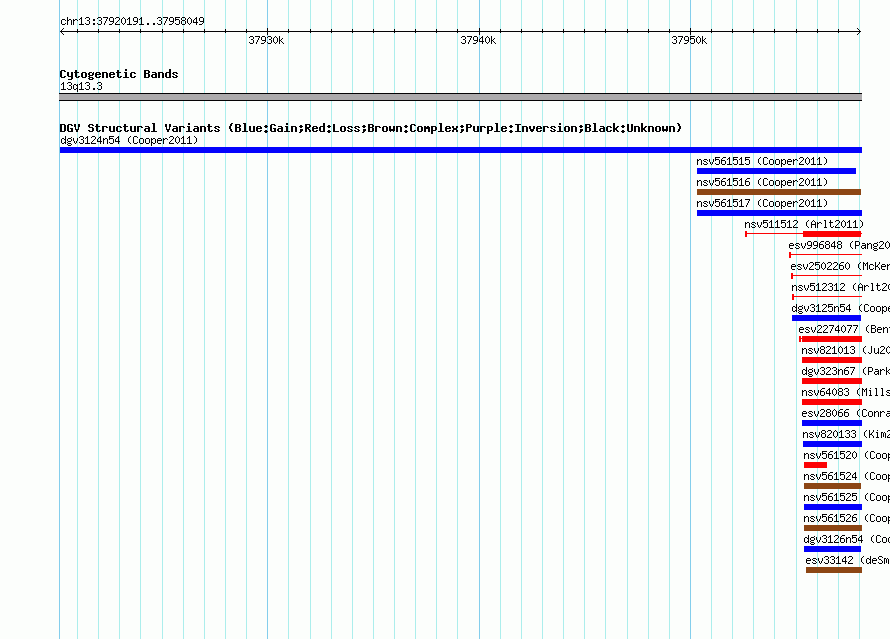Click the blue bar under dgv3126n54
This screenshot has height=639, width=890.
(x=833, y=549)
